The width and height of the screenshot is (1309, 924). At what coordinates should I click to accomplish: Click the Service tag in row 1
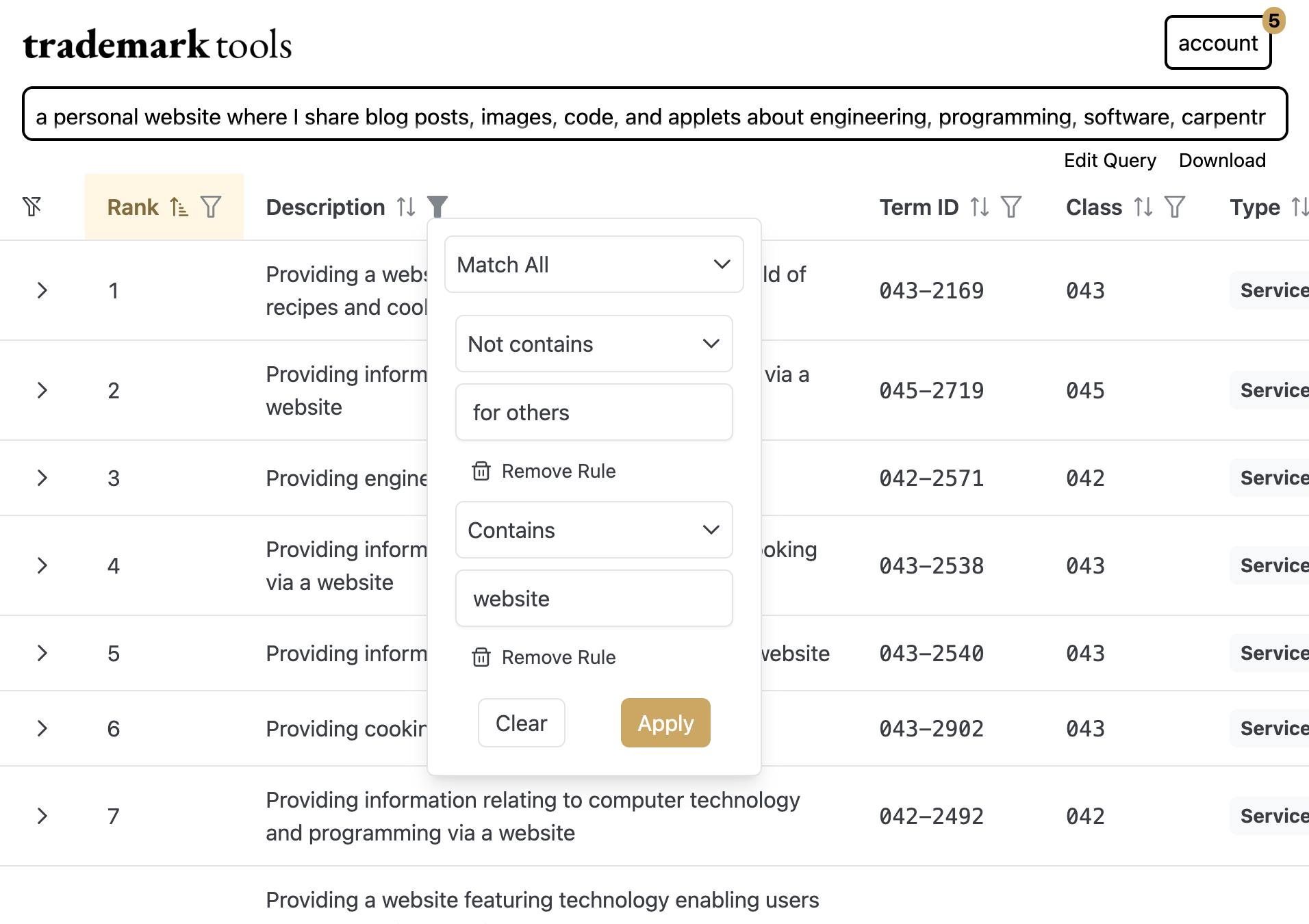coord(1270,290)
